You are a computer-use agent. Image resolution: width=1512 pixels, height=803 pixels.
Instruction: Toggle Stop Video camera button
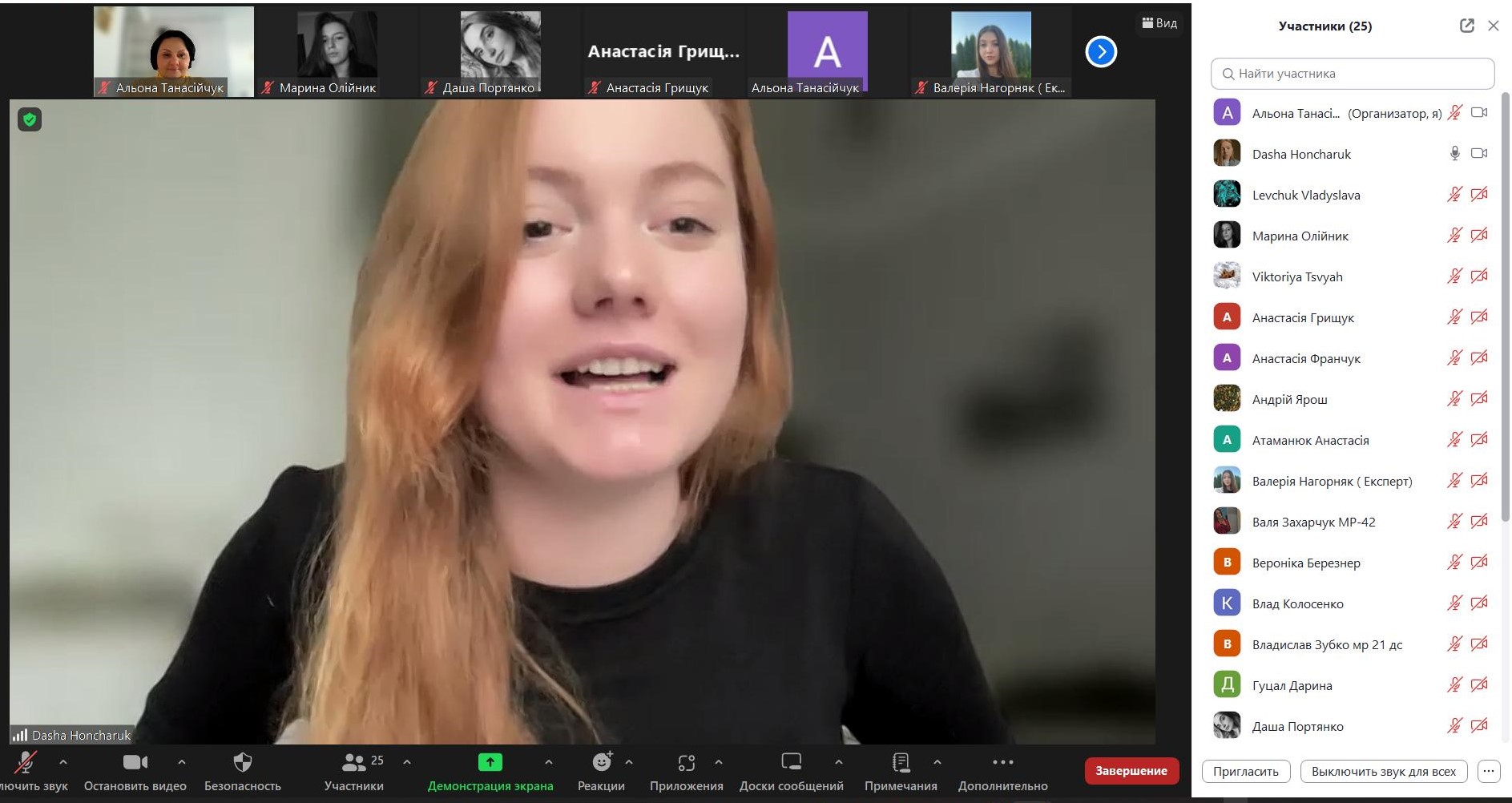(135, 762)
